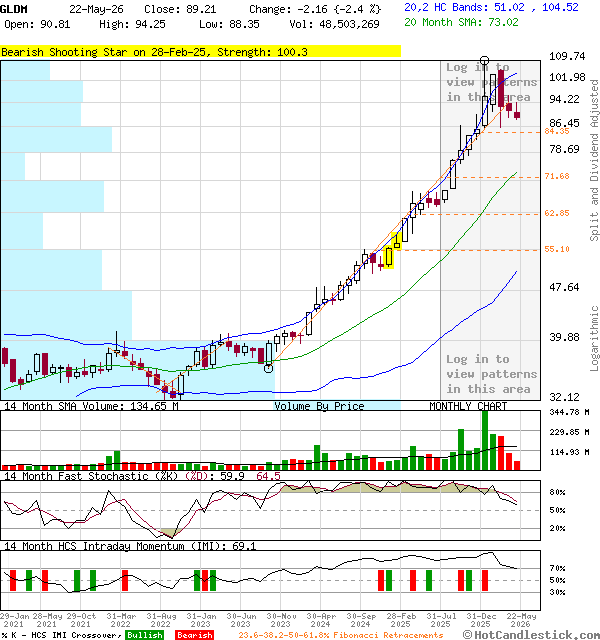
Task: Click the 'MONTHLY CHART' label
Action: (468, 406)
